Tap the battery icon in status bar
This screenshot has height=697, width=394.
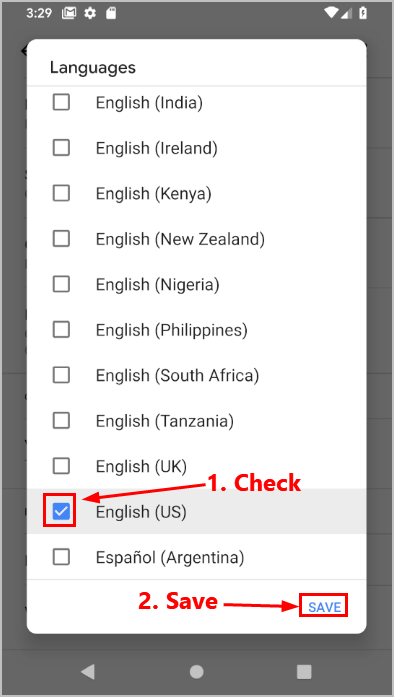tap(363, 13)
